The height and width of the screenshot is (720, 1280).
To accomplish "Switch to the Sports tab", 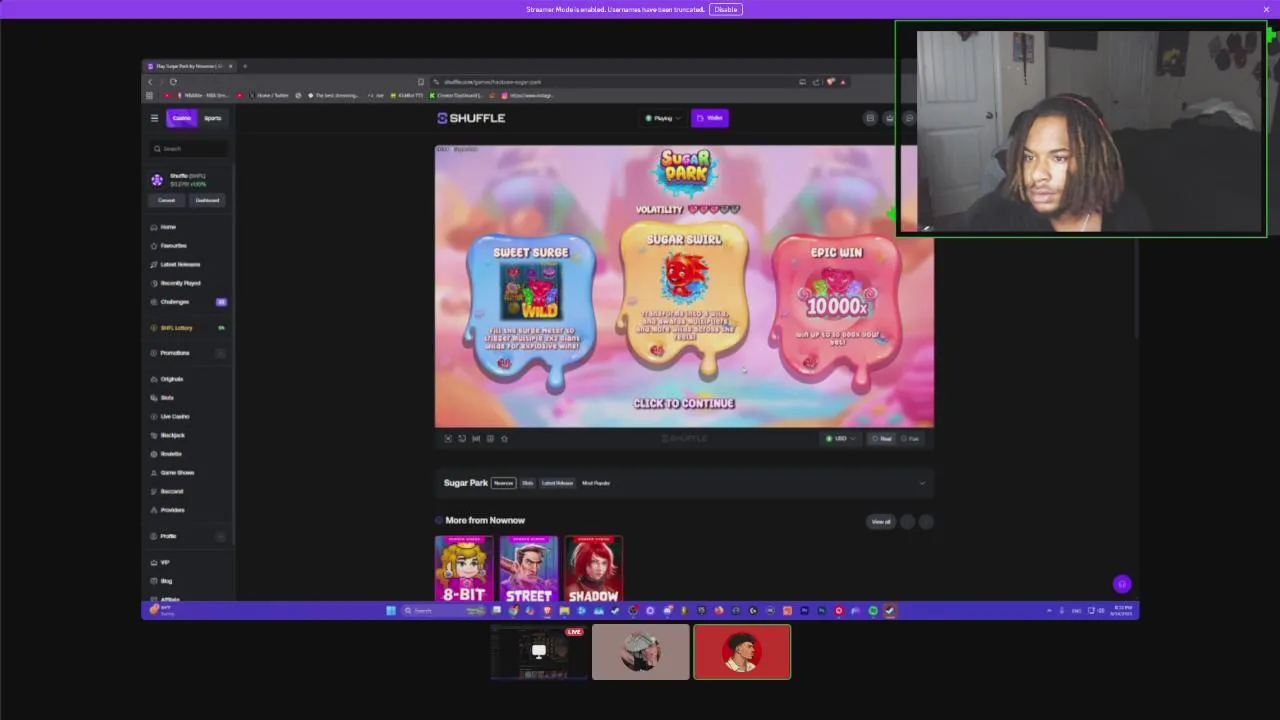I will pyautogui.click(x=213, y=118).
